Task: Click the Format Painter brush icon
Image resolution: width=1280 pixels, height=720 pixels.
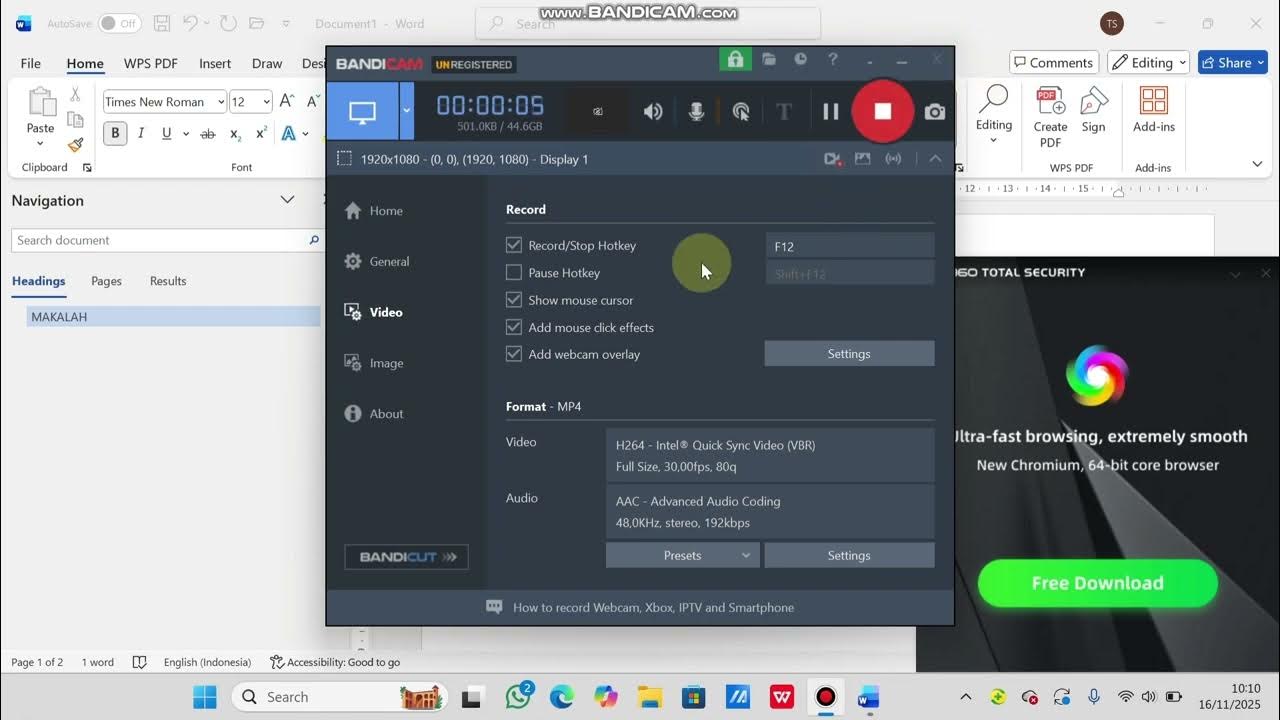Action: coord(75,145)
